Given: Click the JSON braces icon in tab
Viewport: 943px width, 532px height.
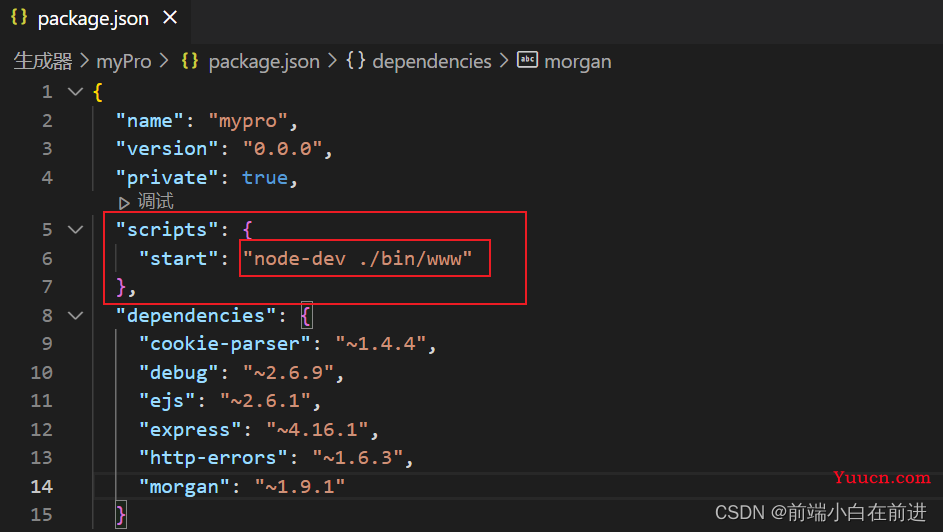Looking at the screenshot, I should click(x=19, y=17).
